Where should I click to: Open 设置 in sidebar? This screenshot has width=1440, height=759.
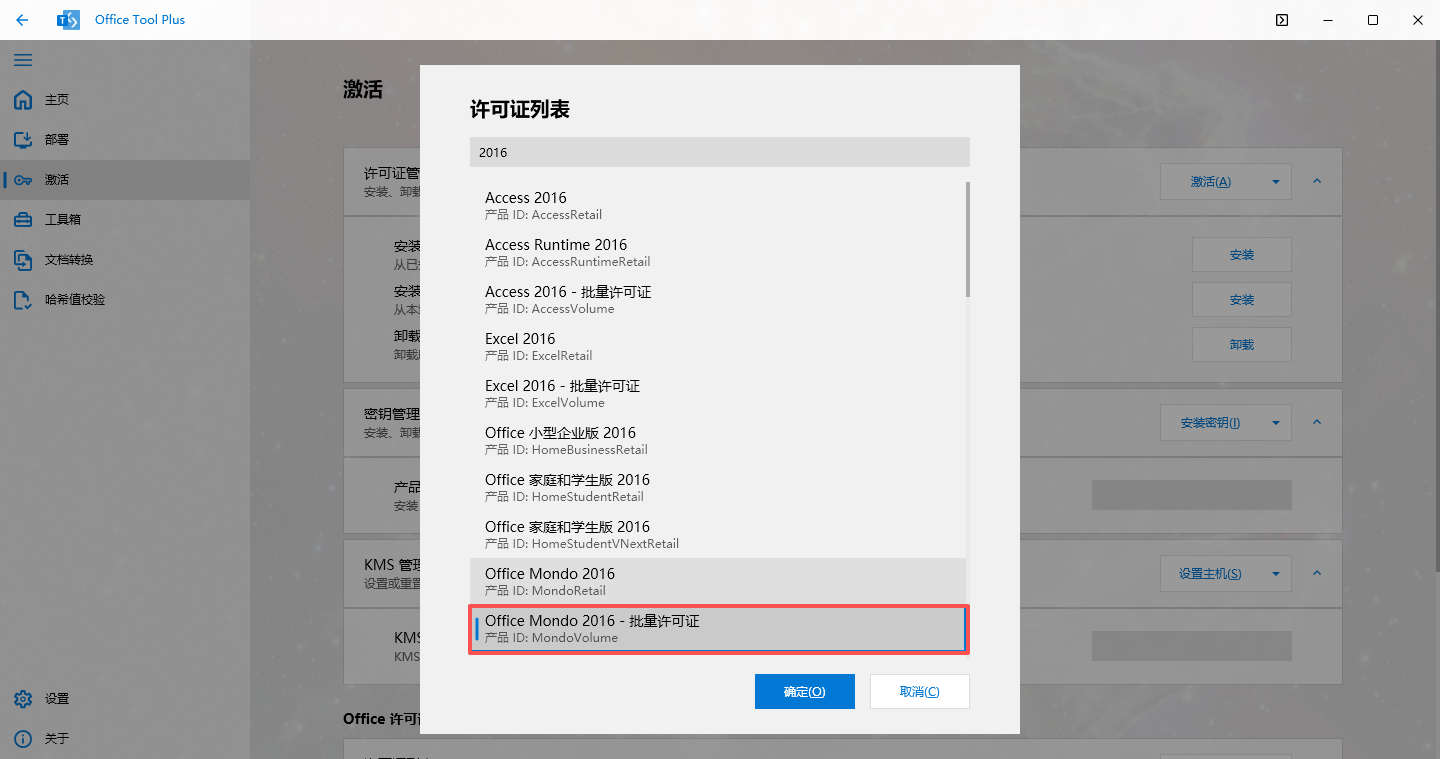click(x=125, y=699)
